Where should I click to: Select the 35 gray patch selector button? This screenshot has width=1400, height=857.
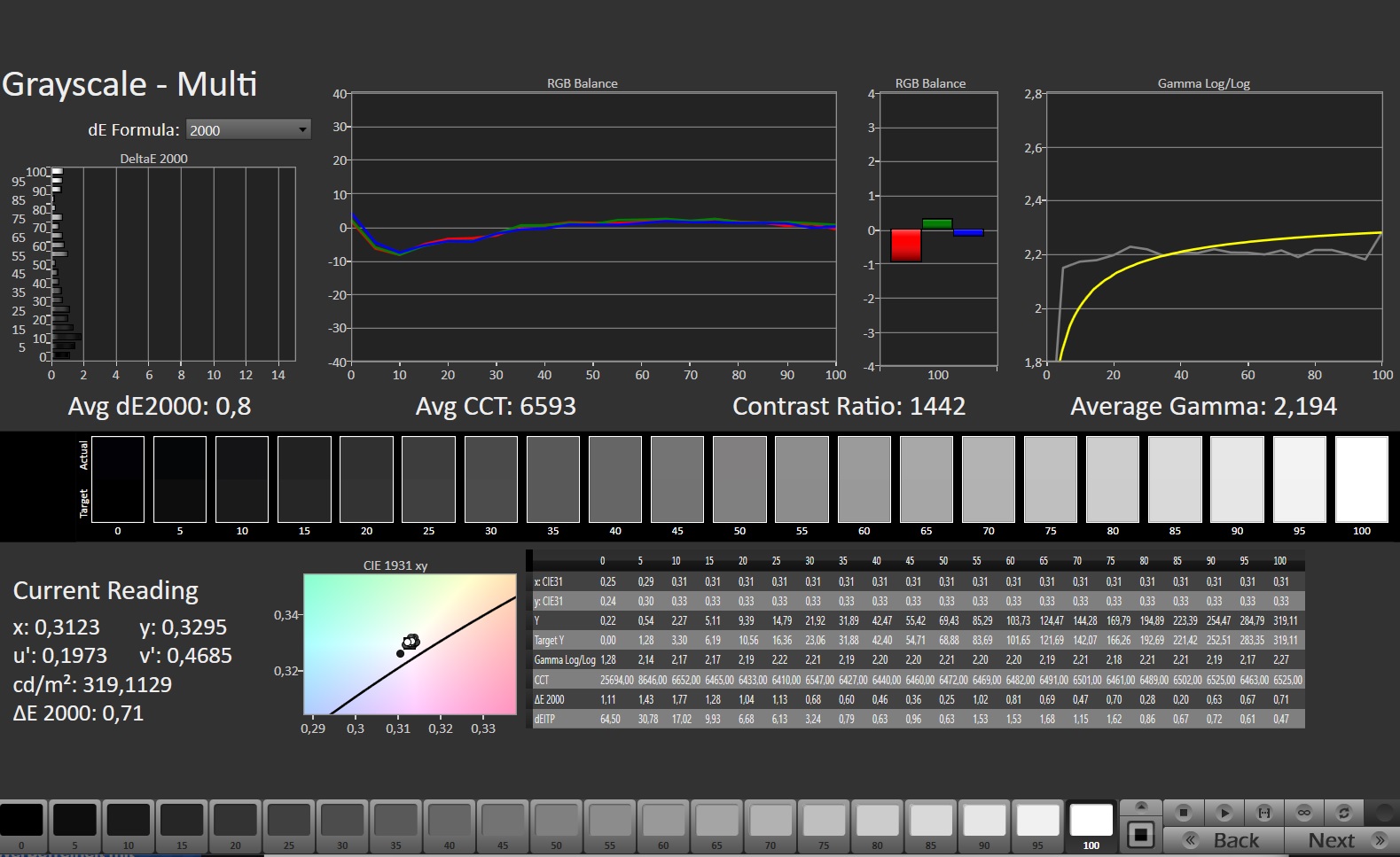click(x=395, y=826)
